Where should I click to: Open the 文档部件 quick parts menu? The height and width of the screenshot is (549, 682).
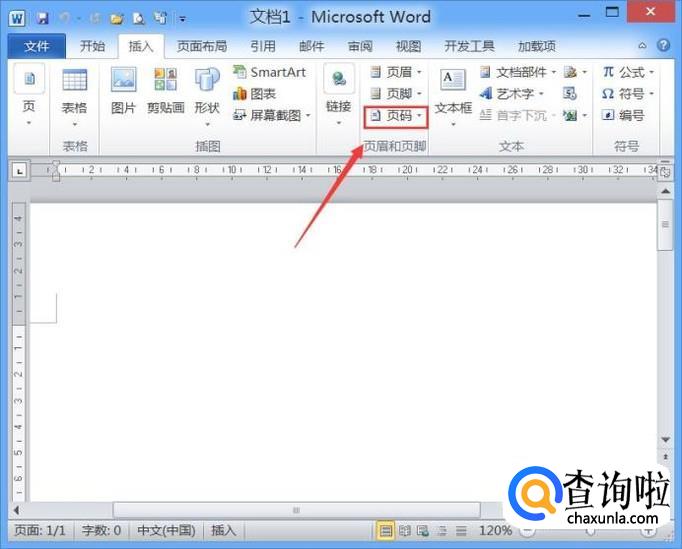(518, 72)
